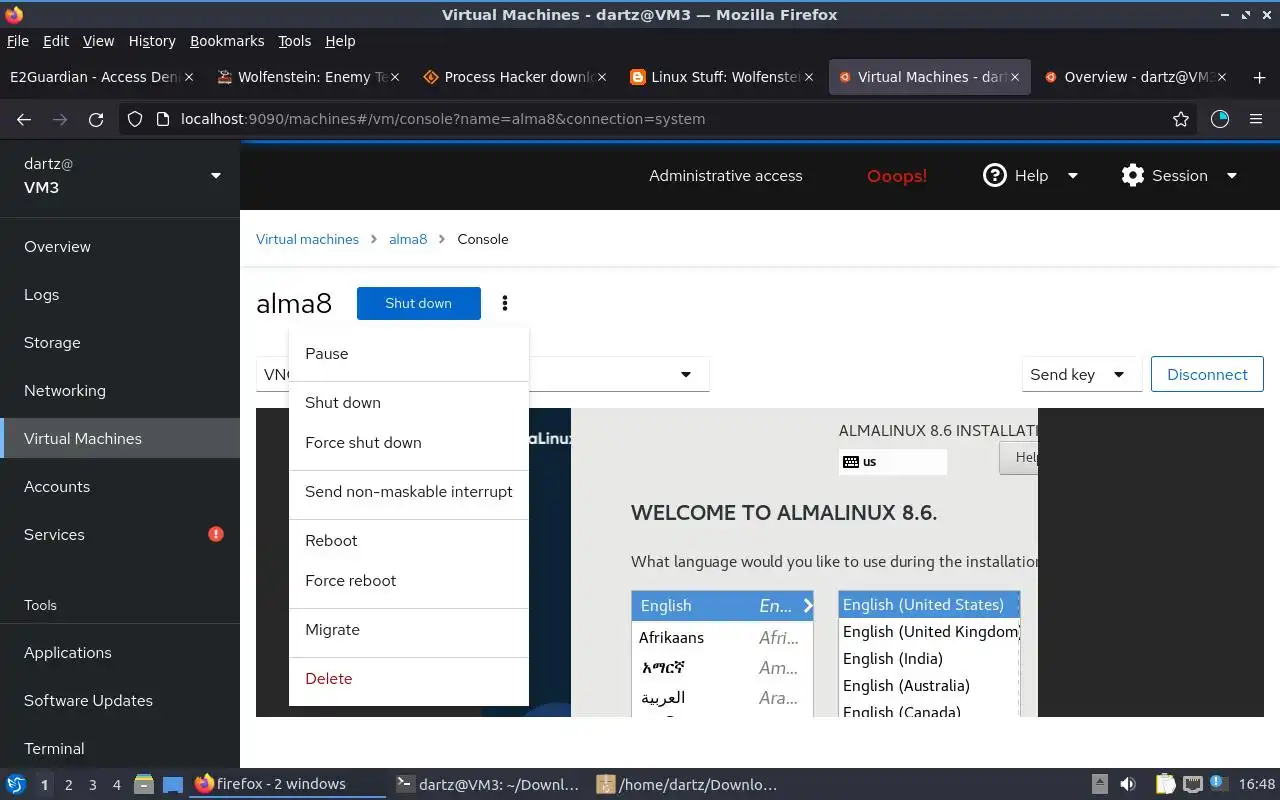
Task: Click the keyboard layout 'us' indicator
Action: 893,462
